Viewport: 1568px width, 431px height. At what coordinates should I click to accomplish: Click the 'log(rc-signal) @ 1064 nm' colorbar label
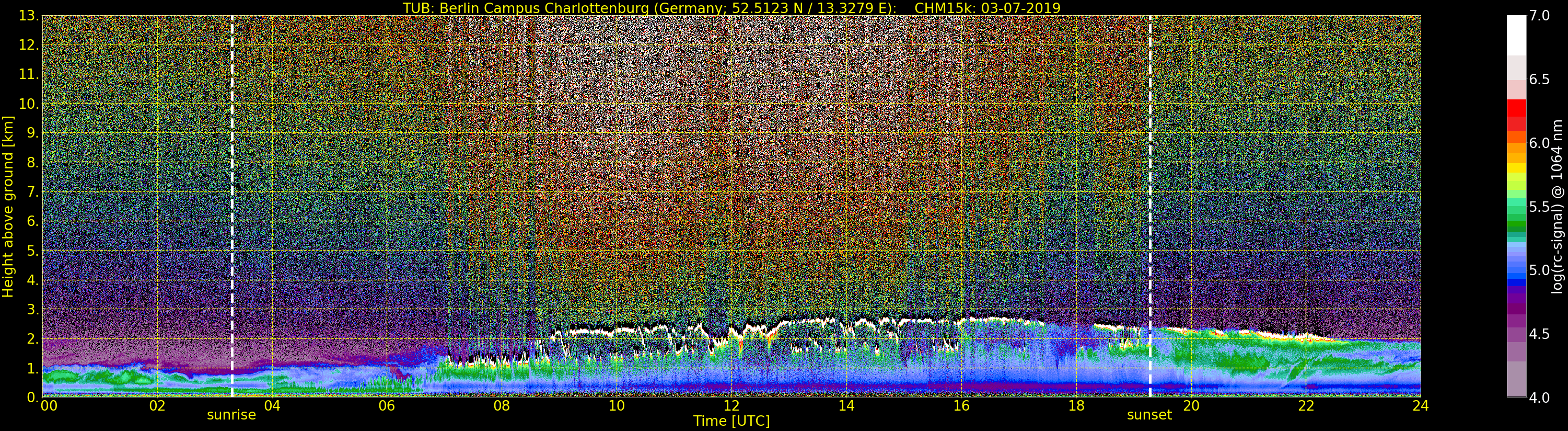(1558, 206)
